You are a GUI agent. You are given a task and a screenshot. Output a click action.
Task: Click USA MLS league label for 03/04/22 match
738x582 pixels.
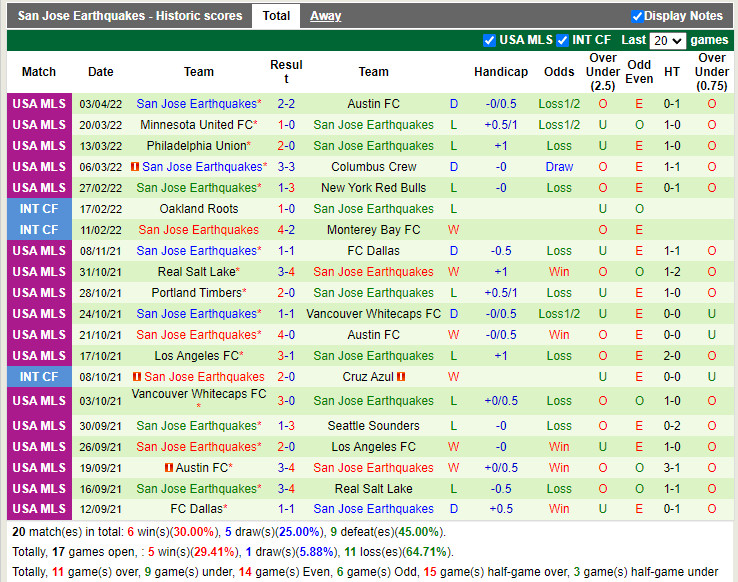39,104
